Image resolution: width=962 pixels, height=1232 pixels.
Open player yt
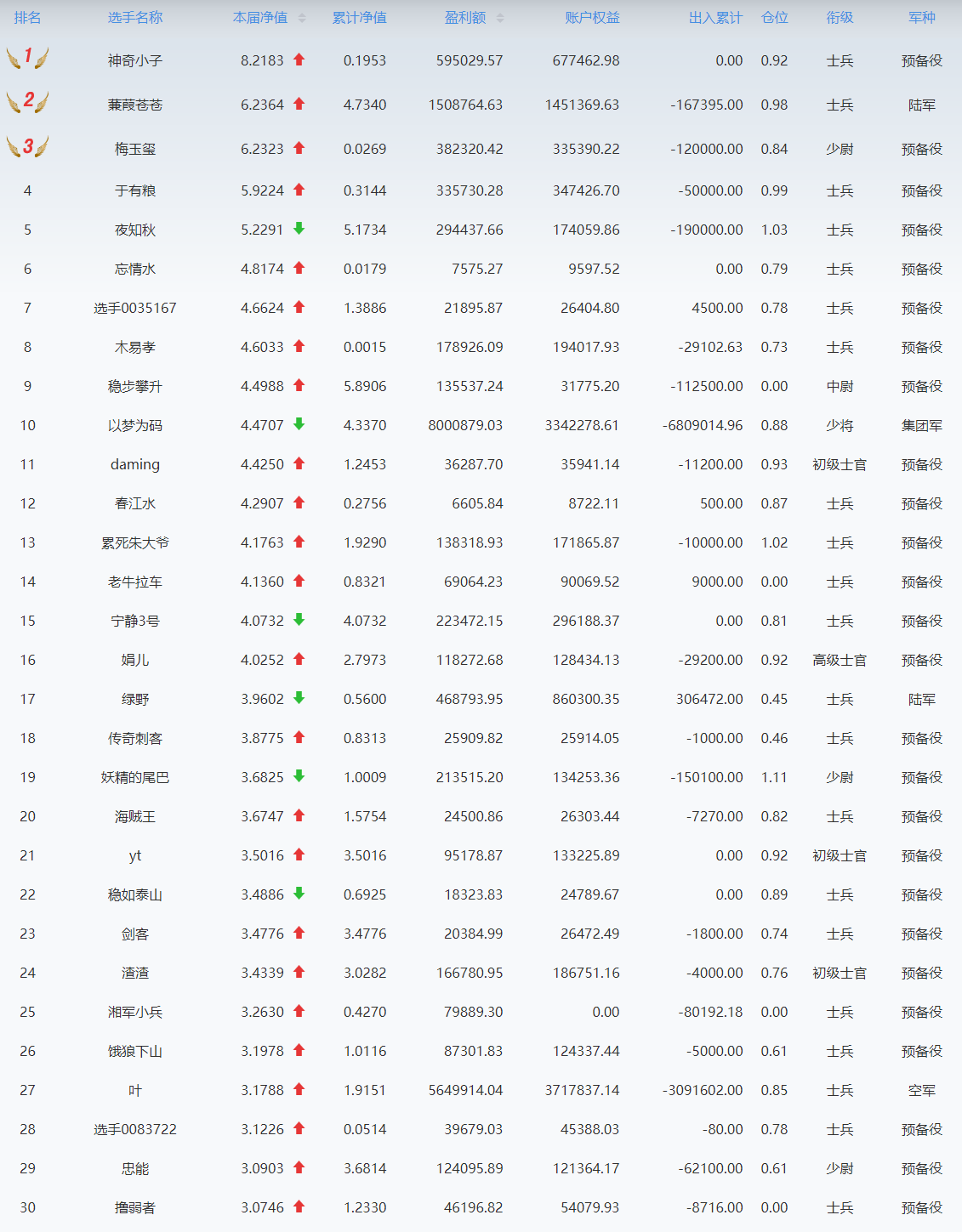(x=135, y=856)
